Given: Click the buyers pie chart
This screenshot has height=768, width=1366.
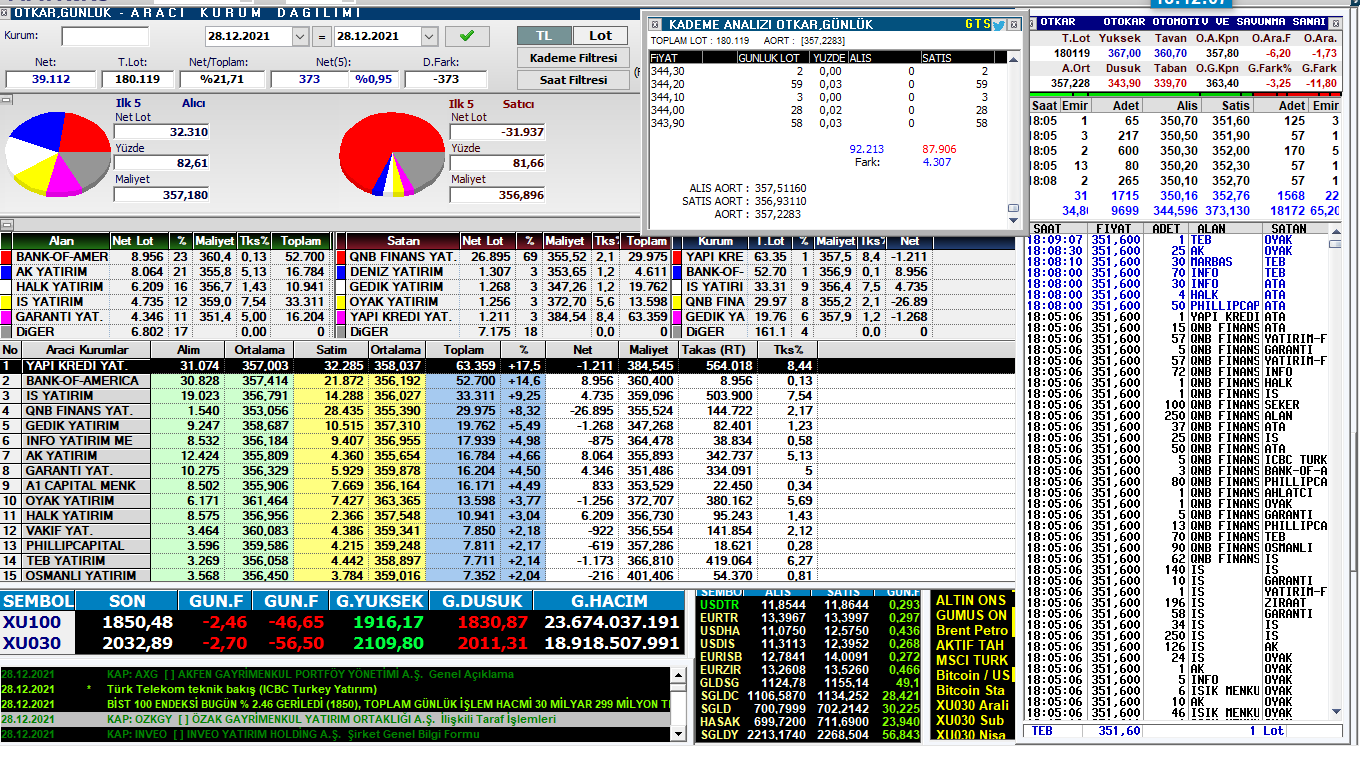Looking at the screenshot, I should pyautogui.click(x=57, y=154).
